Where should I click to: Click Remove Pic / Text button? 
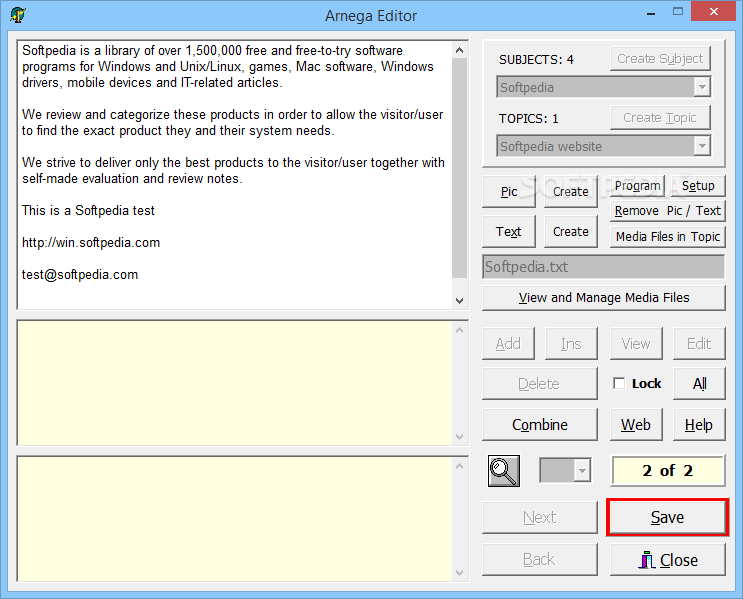pyautogui.click(x=668, y=210)
